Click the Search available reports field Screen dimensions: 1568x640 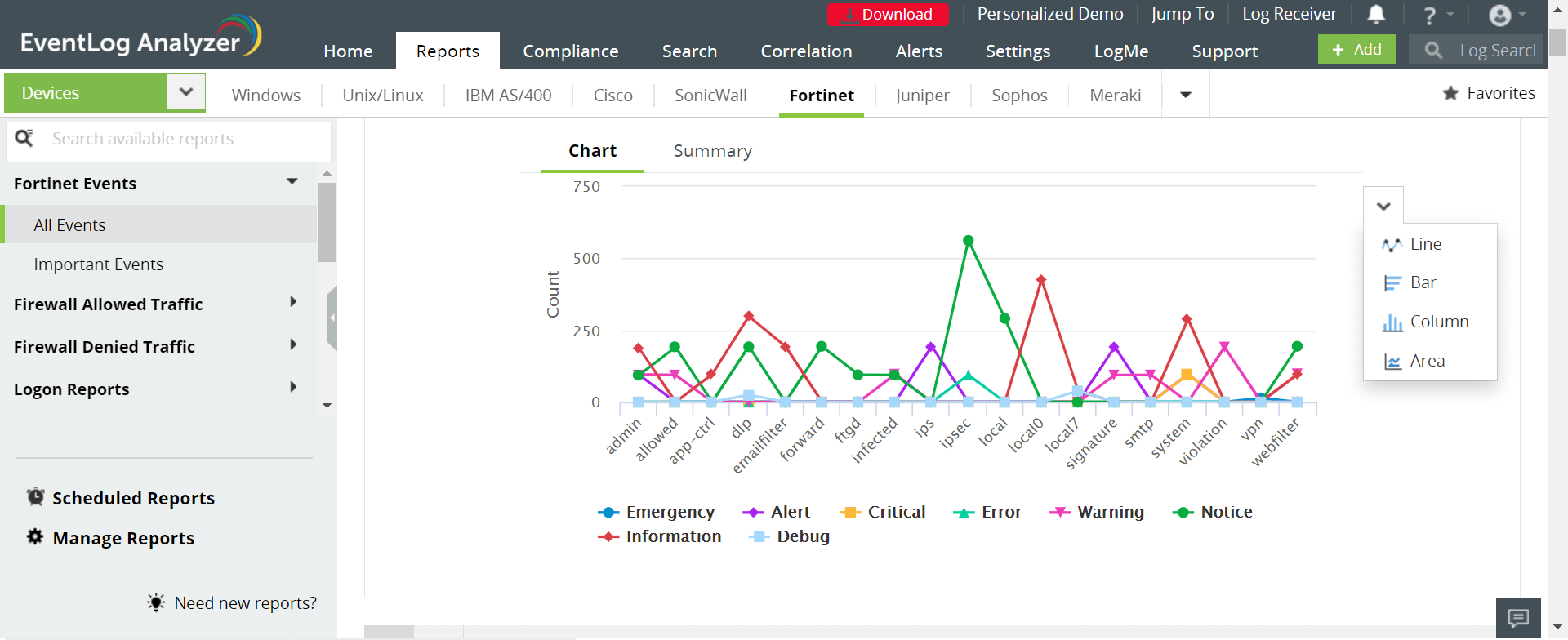(168, 139)
